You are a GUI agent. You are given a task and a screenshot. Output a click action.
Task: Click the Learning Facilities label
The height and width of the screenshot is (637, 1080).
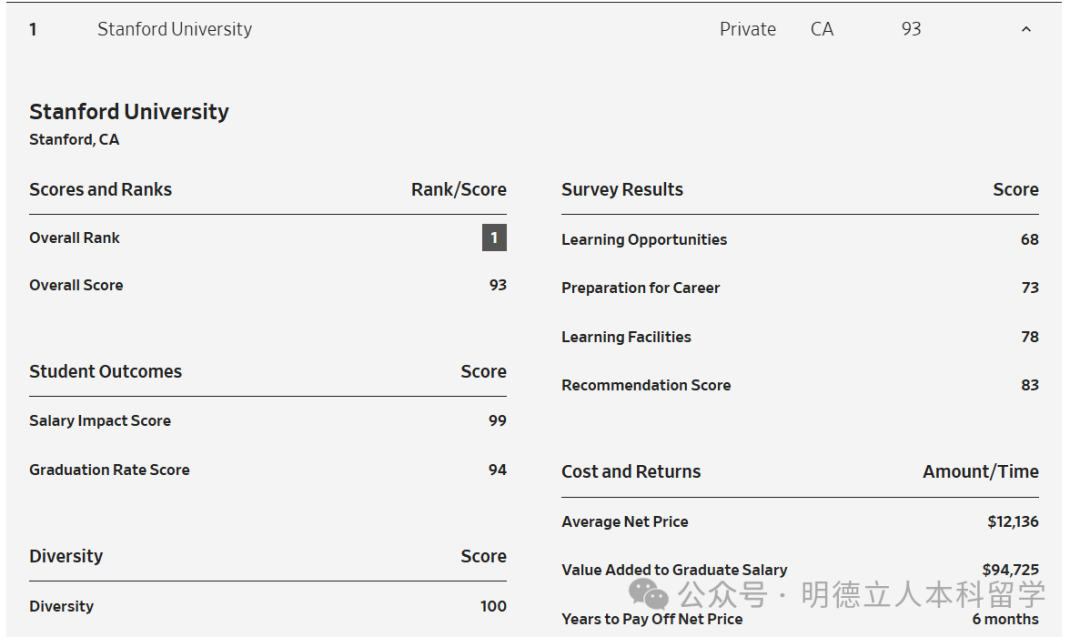tap(626, 337)
